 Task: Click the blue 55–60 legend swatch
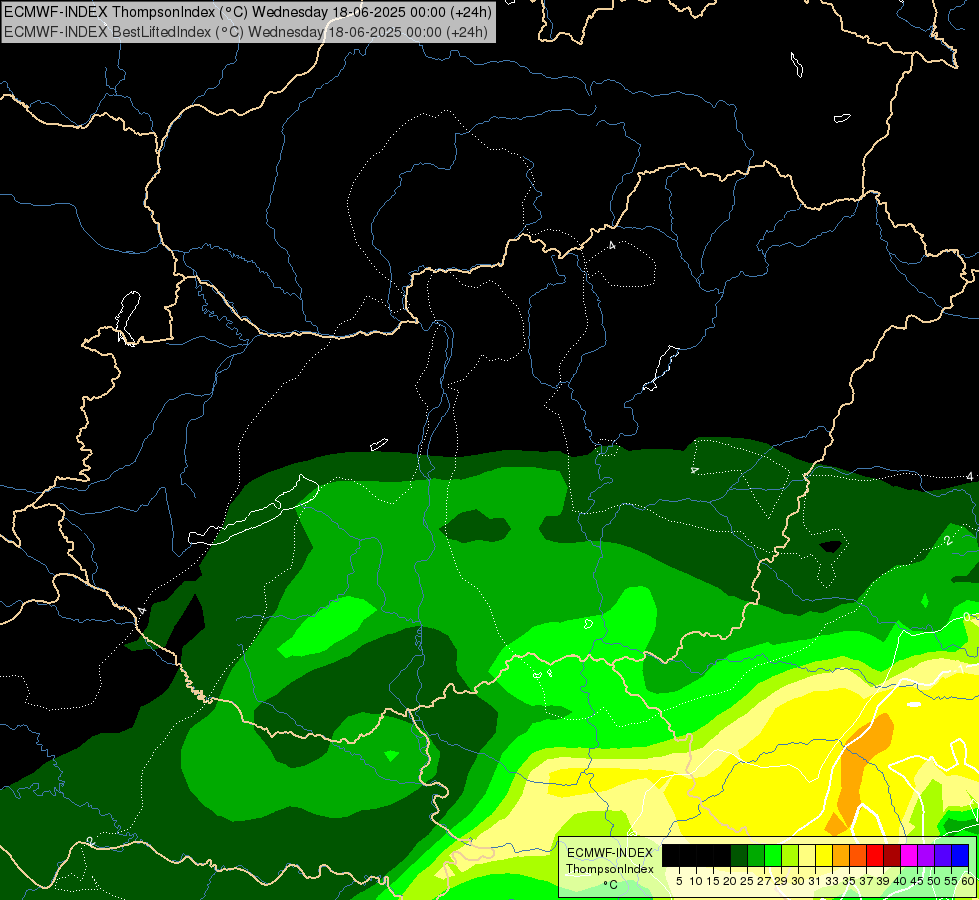tap(960, 856)
